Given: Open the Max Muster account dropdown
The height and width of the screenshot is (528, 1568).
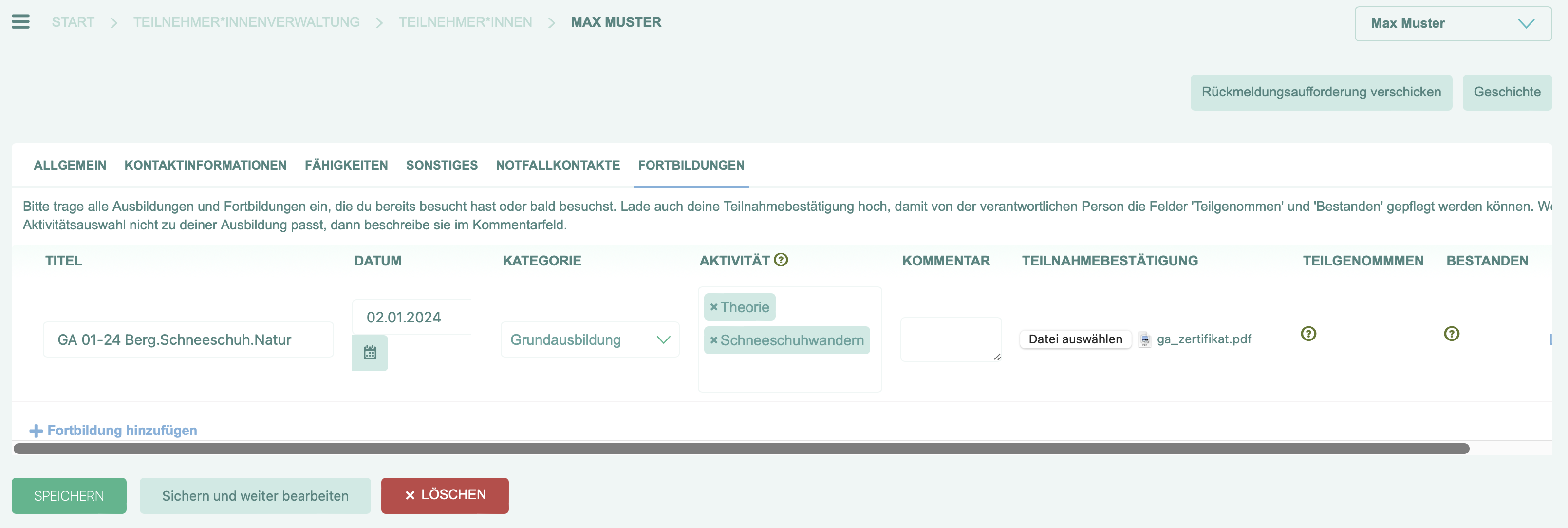Looking at the screenshot, I should coord(1452,23).
